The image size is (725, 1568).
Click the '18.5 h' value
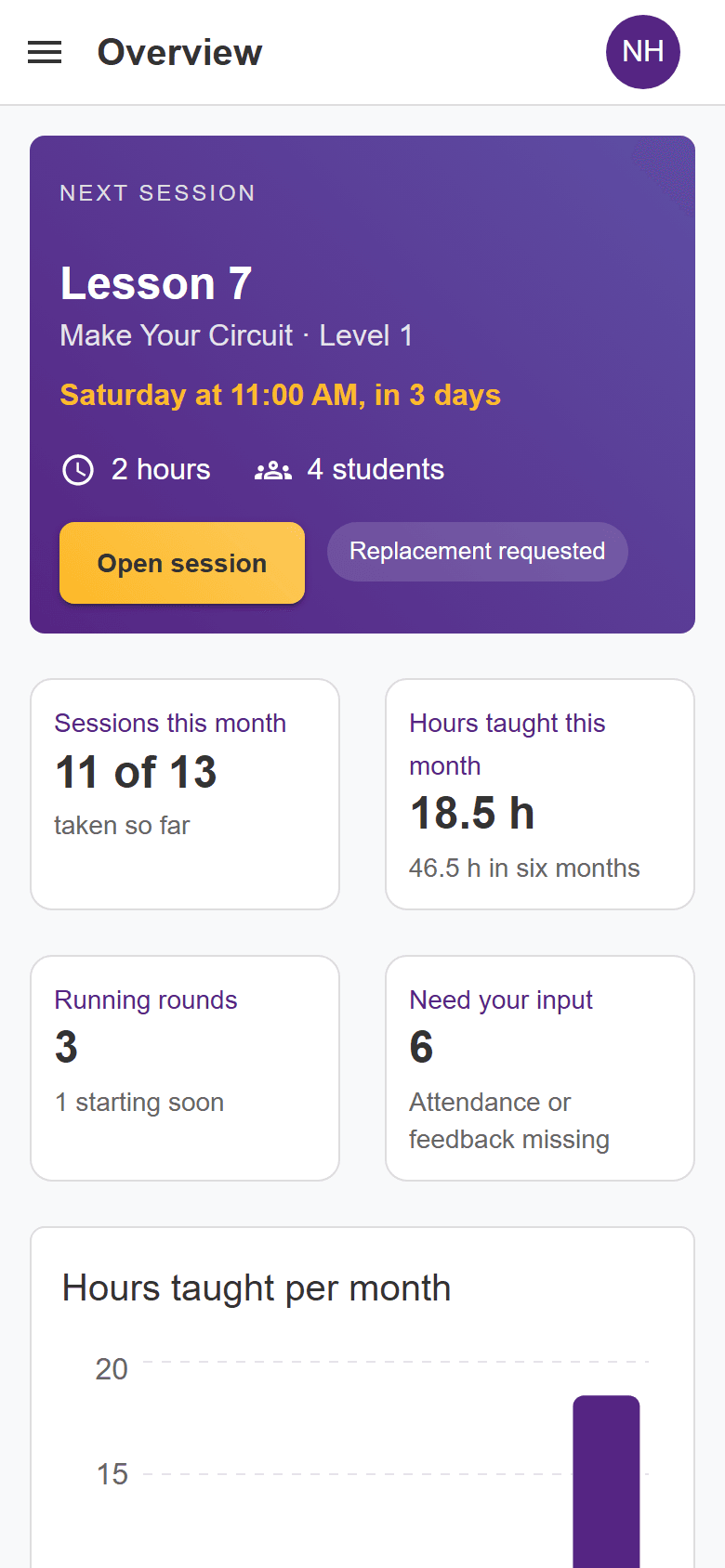[x=472, y=813]
